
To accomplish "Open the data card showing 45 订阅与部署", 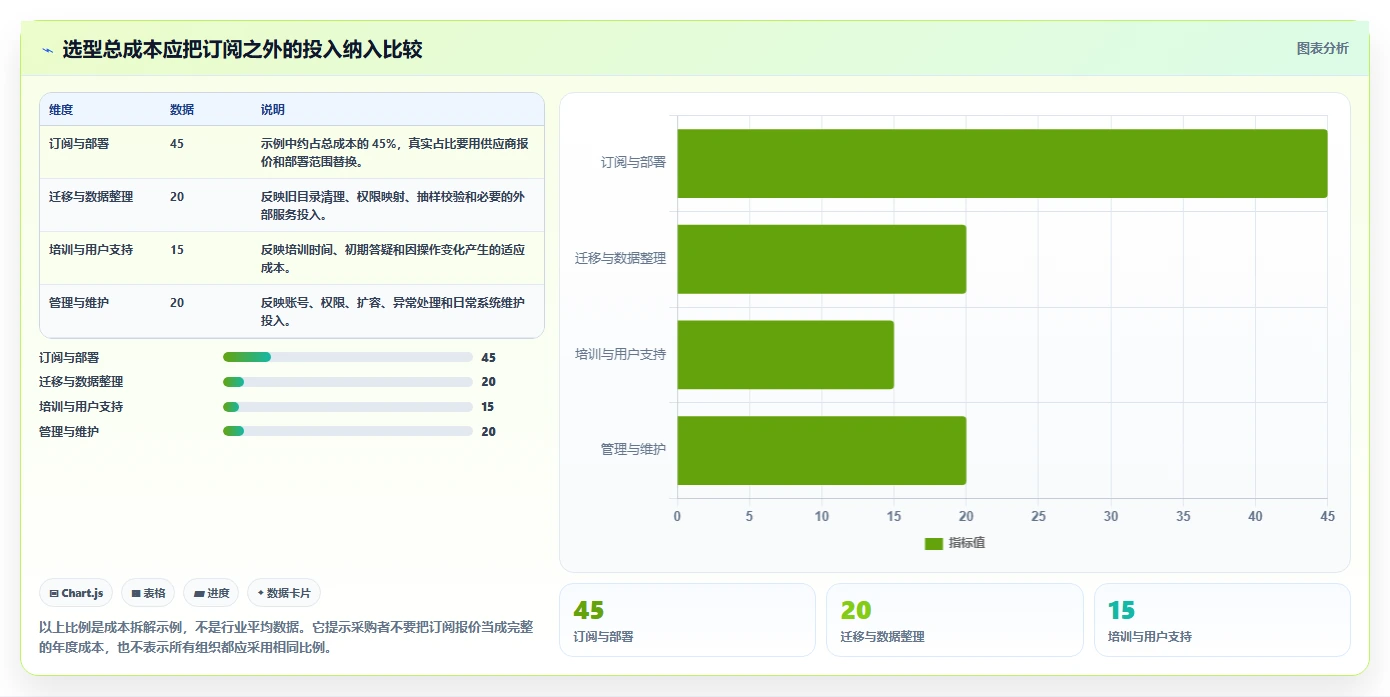I will [687, 620].
